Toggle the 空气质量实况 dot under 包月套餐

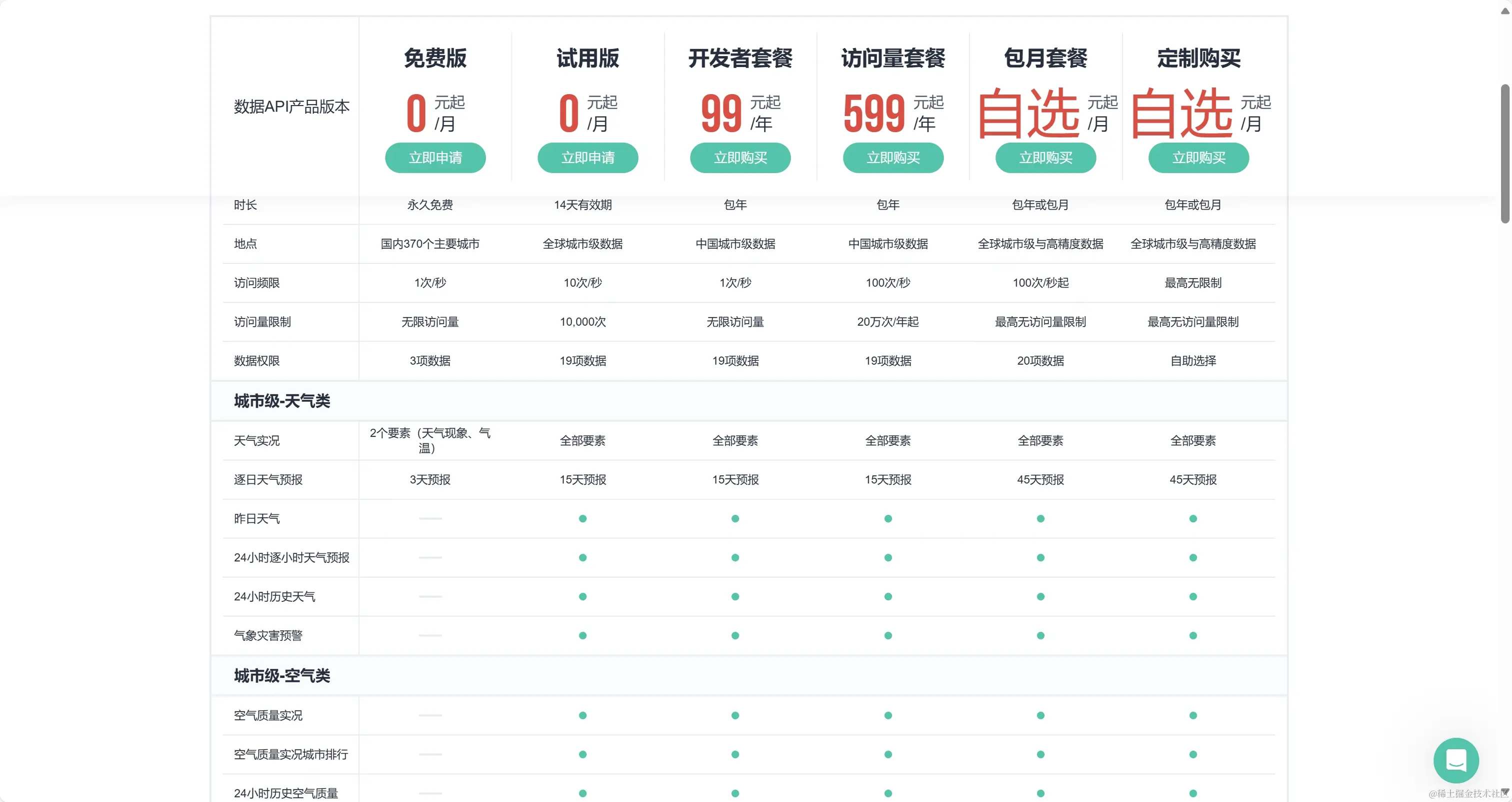pos(1040,715)
